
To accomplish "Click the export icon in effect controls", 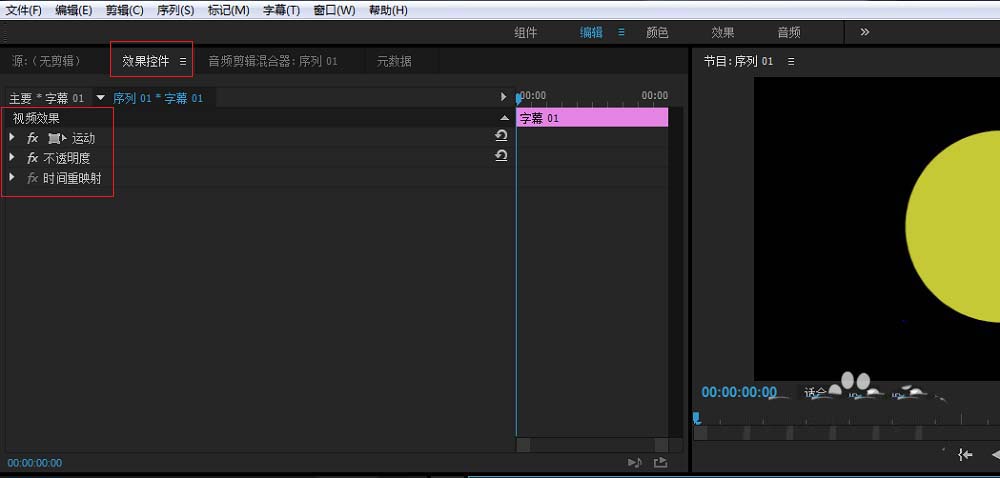I will (x=661, y=463).
